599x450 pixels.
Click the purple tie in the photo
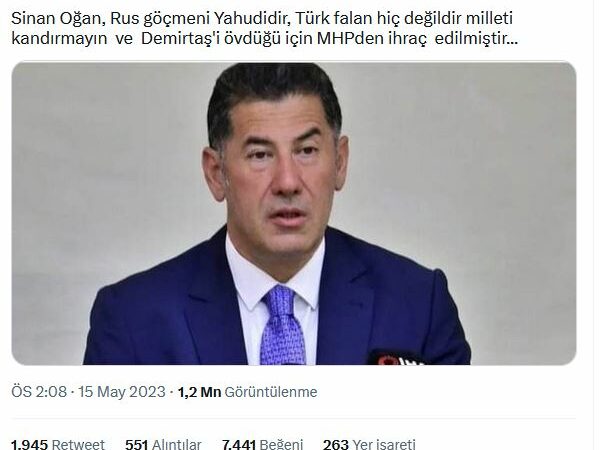(x=283, y=325)
